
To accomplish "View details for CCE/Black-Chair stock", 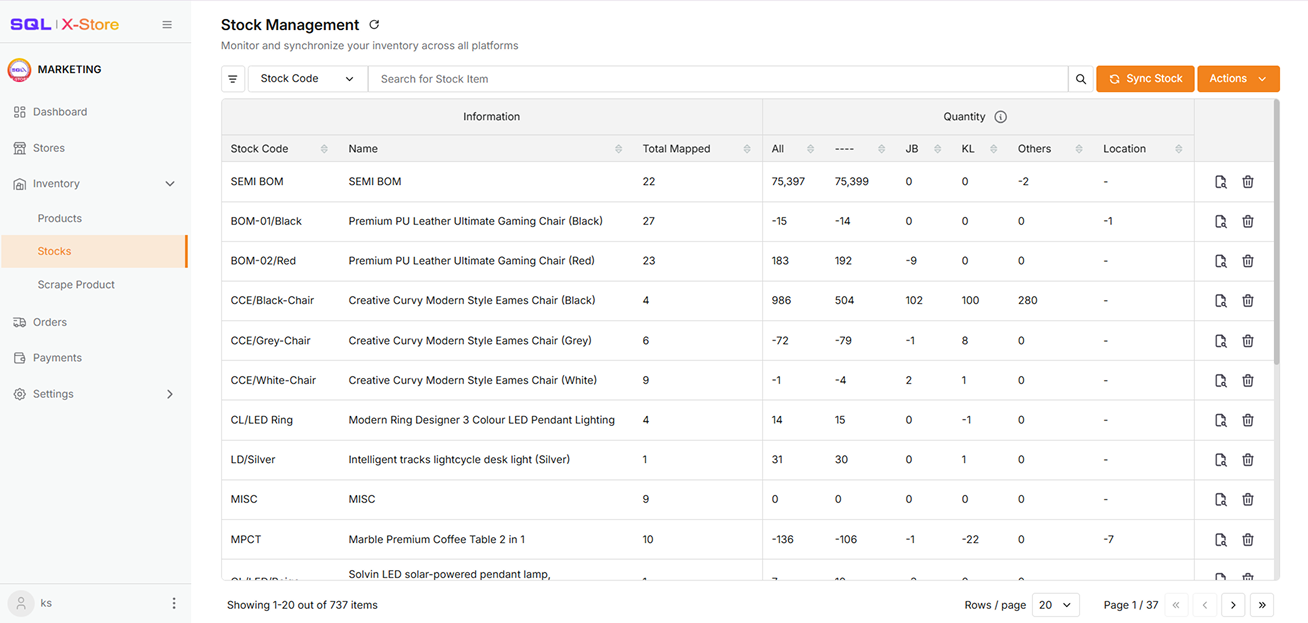I will (1221, 301).
